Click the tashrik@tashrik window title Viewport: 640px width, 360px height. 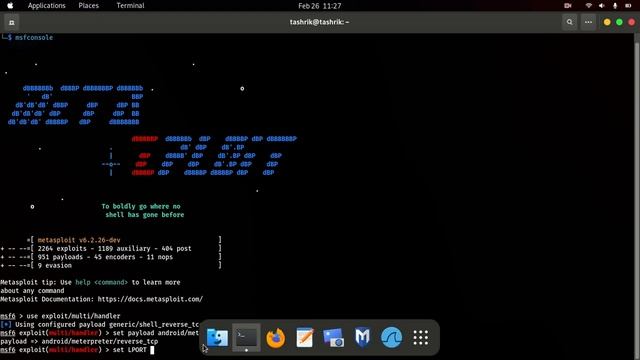(x=319, y=22)
